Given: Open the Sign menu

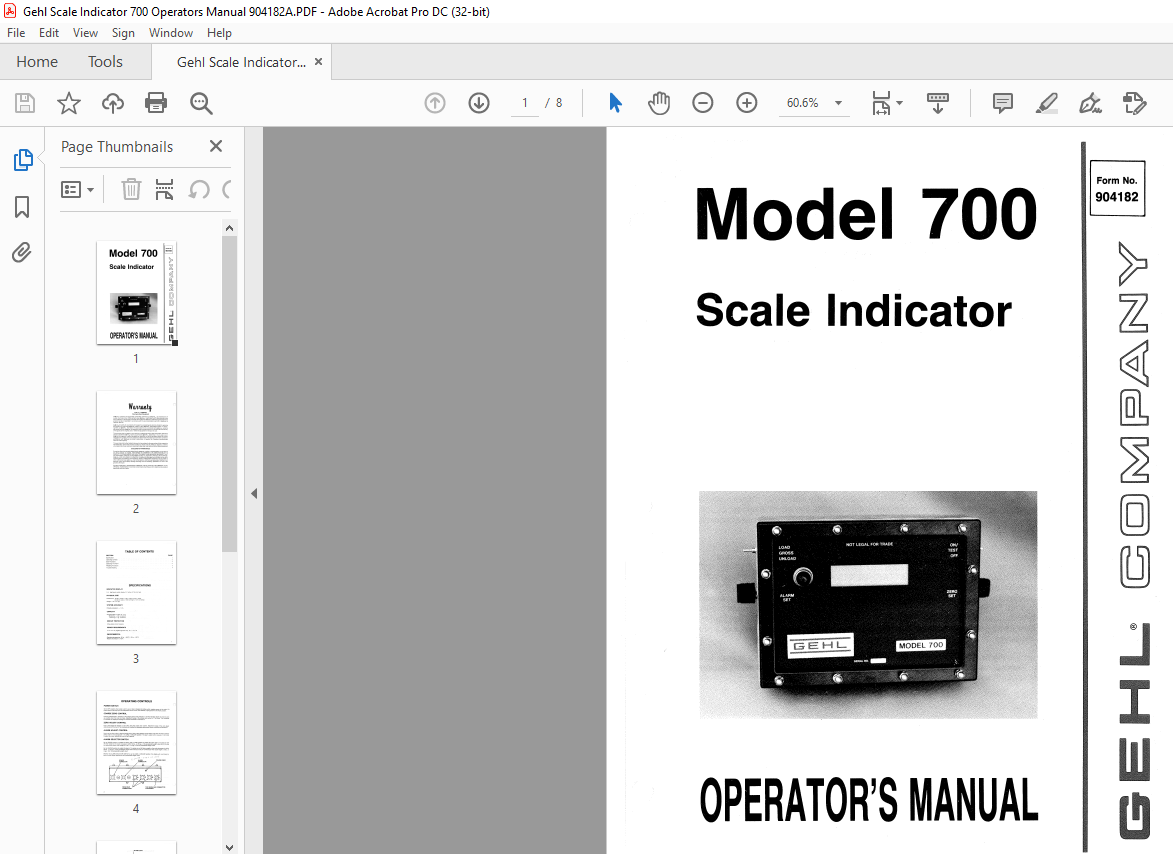Looking at the screenshot, I should [x=123, y=33].
